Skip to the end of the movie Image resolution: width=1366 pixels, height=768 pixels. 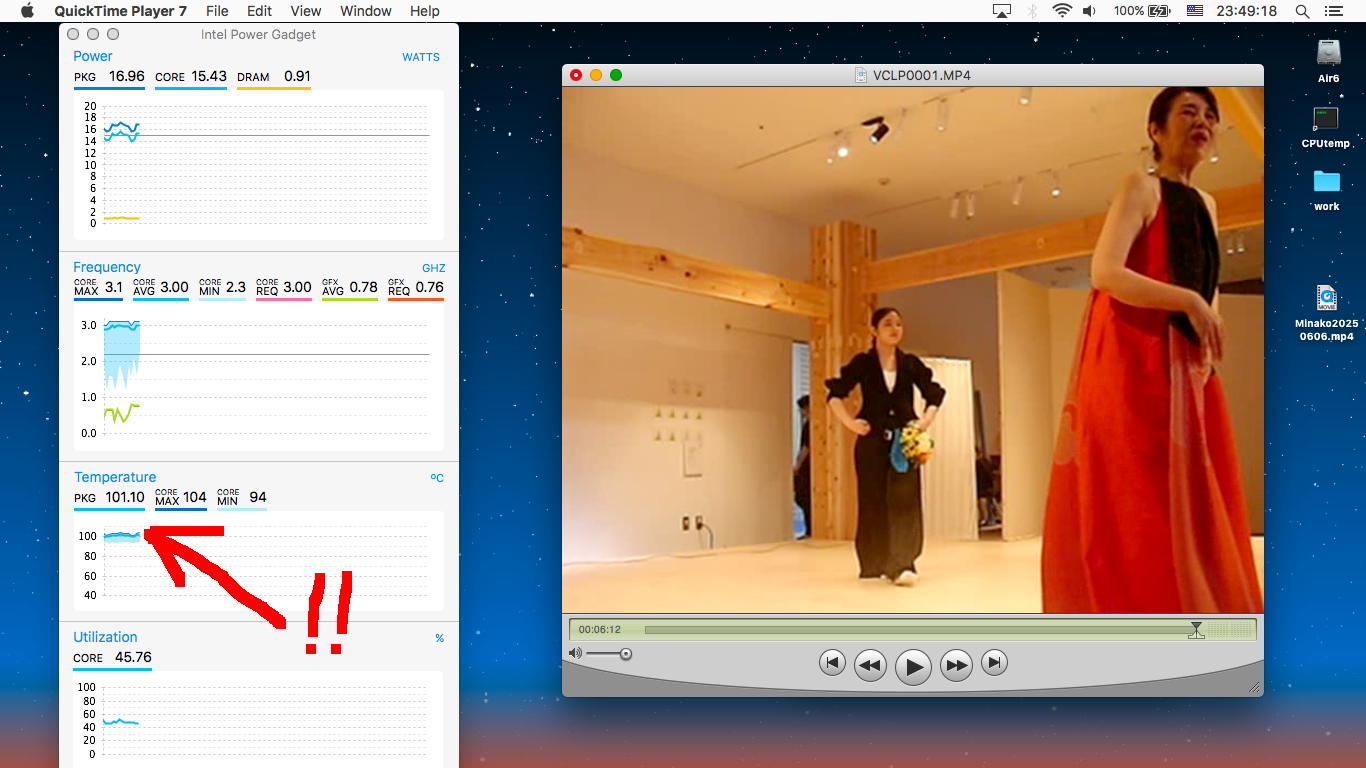(994, 663)
